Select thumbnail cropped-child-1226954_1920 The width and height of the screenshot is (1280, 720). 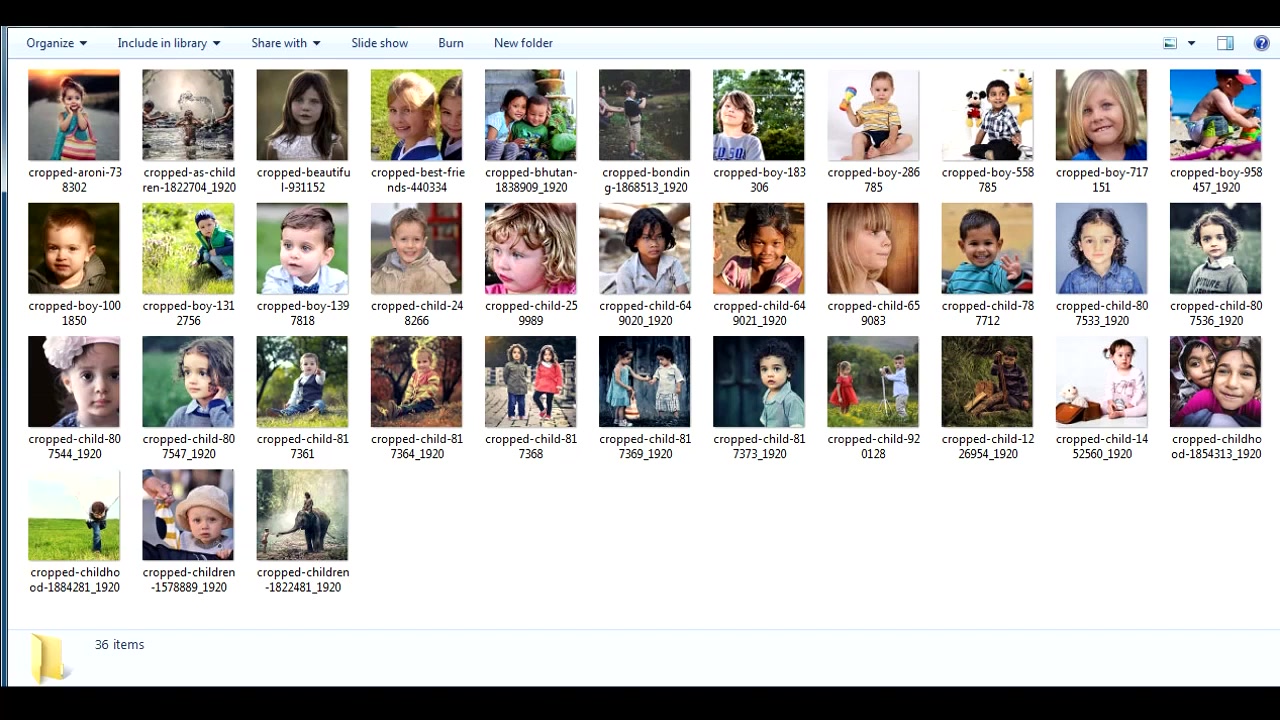[987, 381]
